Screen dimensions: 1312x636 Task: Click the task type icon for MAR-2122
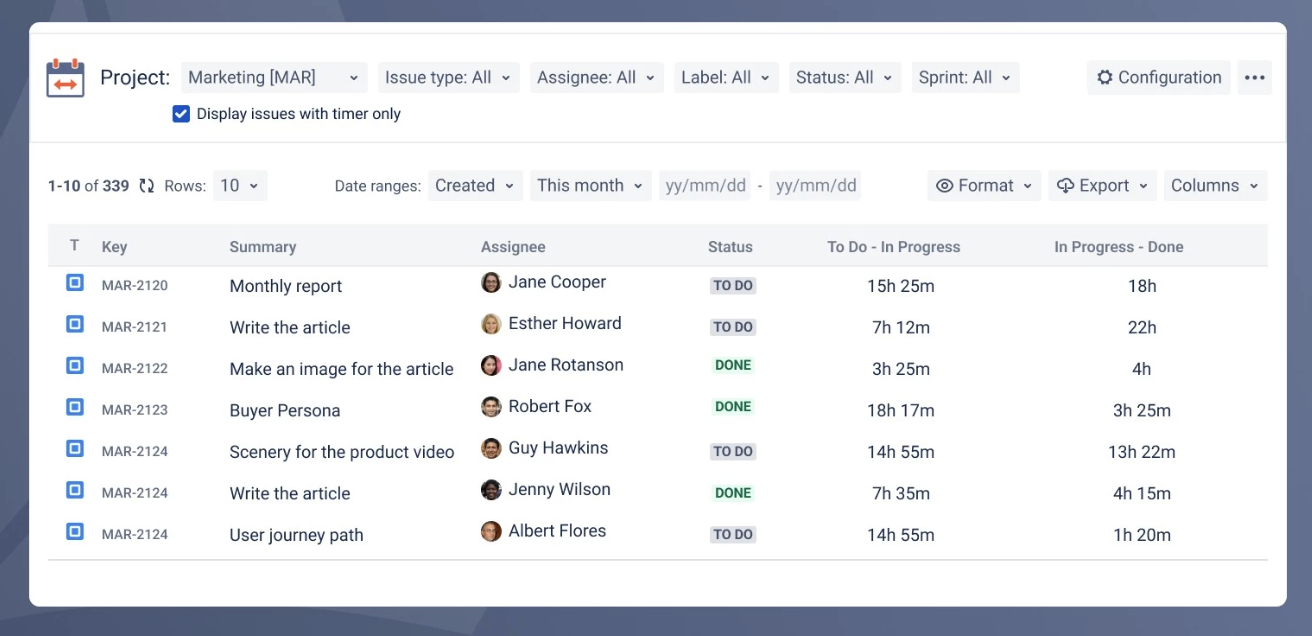tap(75, 366)
